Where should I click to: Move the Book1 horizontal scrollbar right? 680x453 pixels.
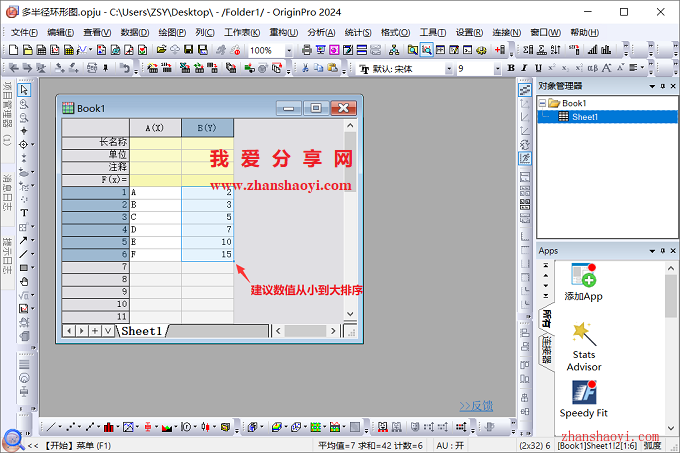coord(333,331)
